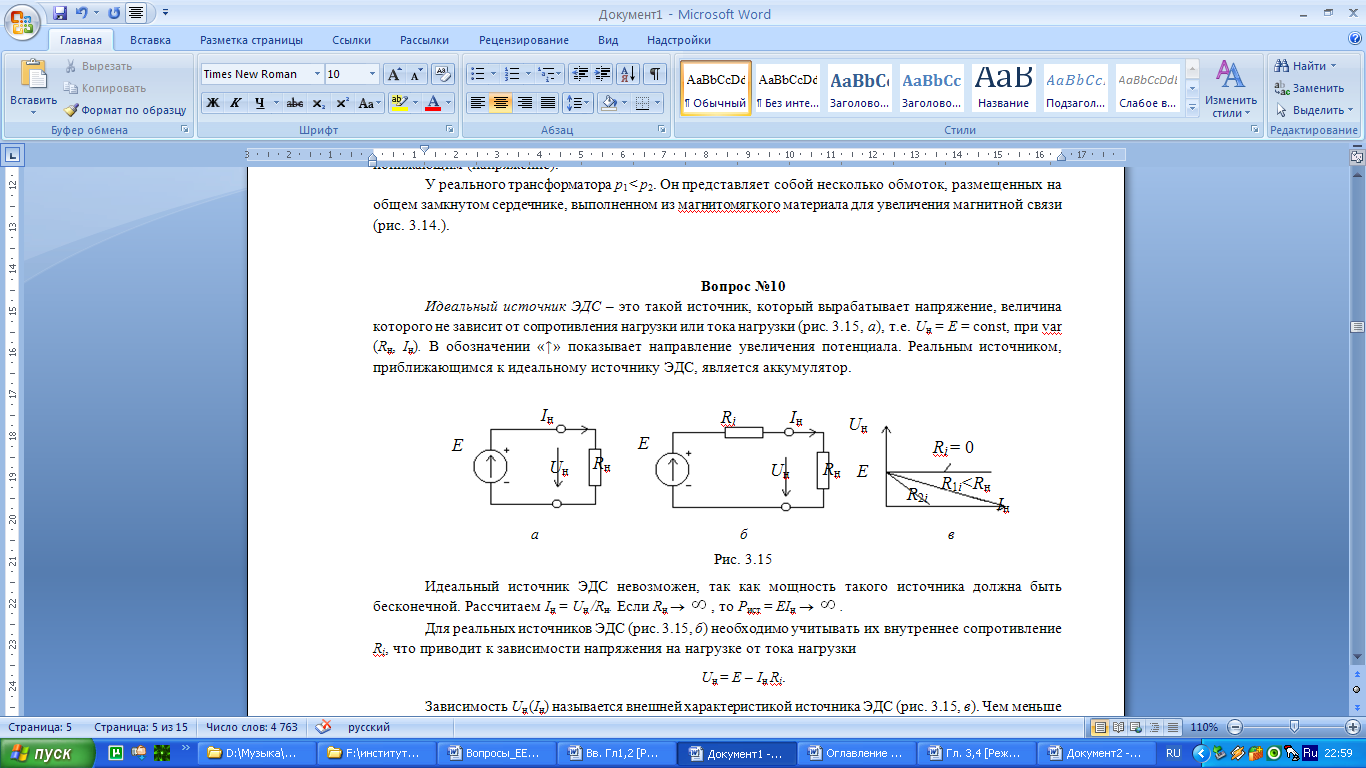Apply superscript formatting x²

coord(342,103)
